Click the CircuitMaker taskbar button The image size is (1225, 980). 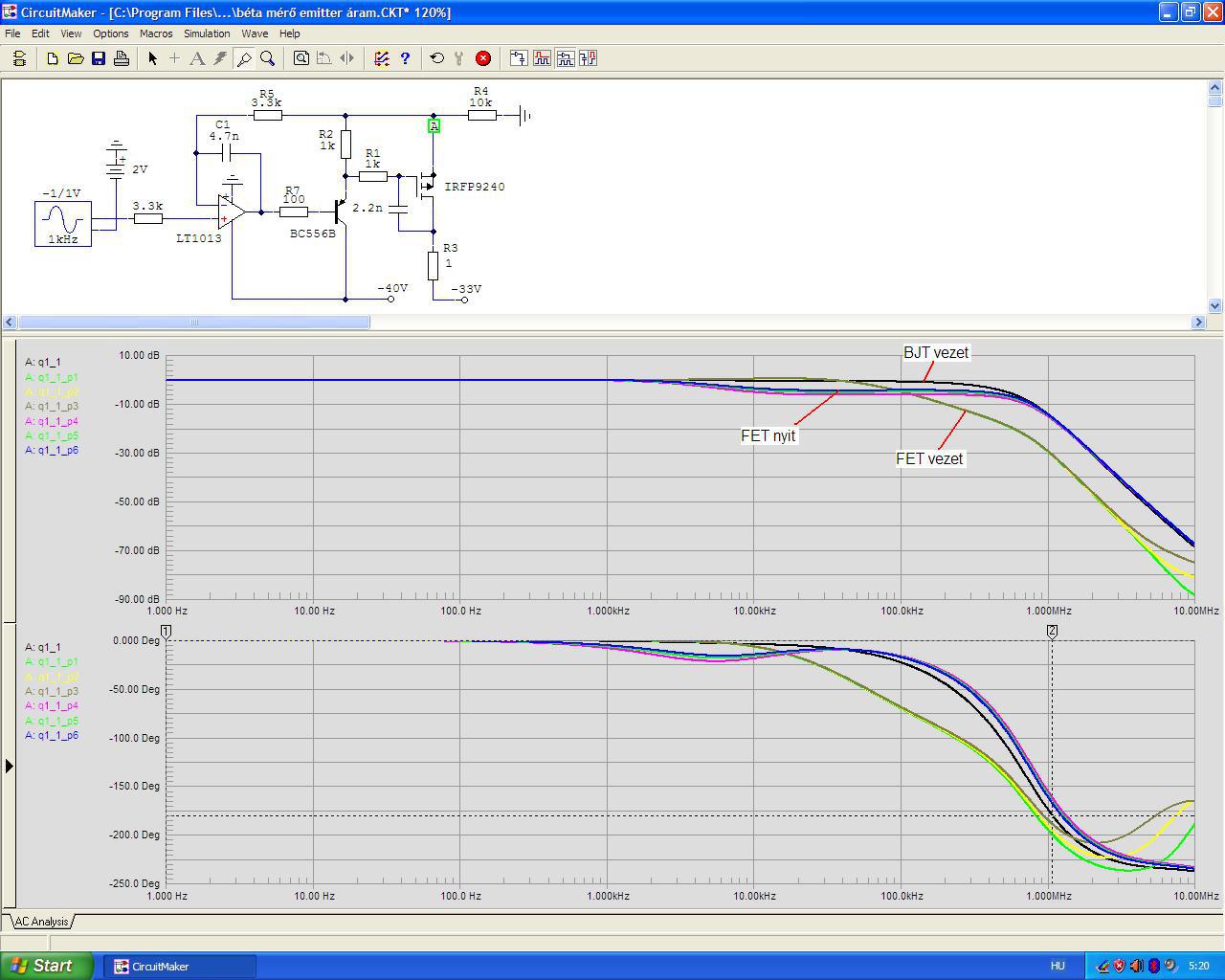180,967
